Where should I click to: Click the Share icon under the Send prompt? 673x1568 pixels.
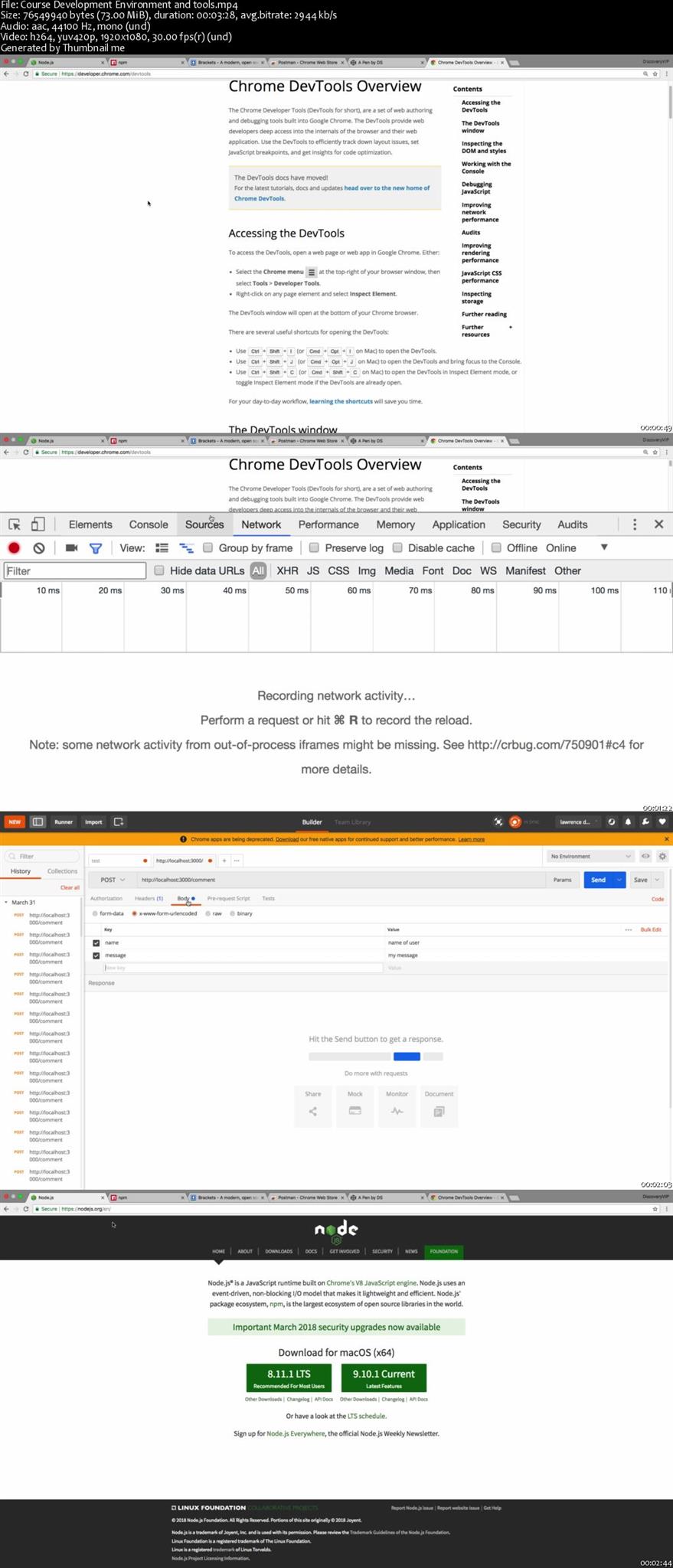(312, 1111)
